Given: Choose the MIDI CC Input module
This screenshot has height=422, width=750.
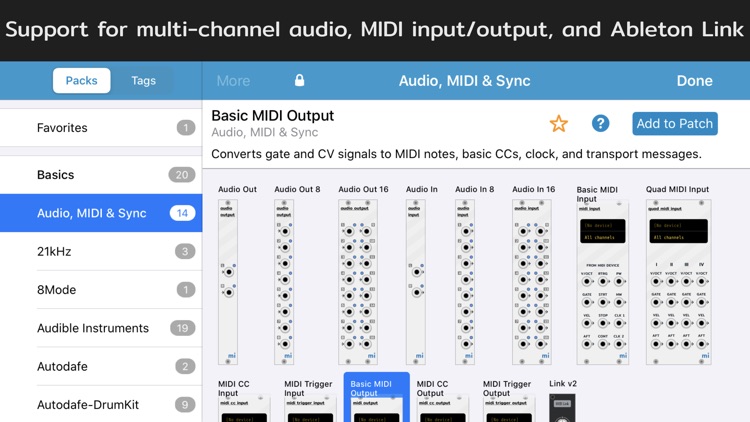Looking at the screenshot, I should (x=244, y=402).
